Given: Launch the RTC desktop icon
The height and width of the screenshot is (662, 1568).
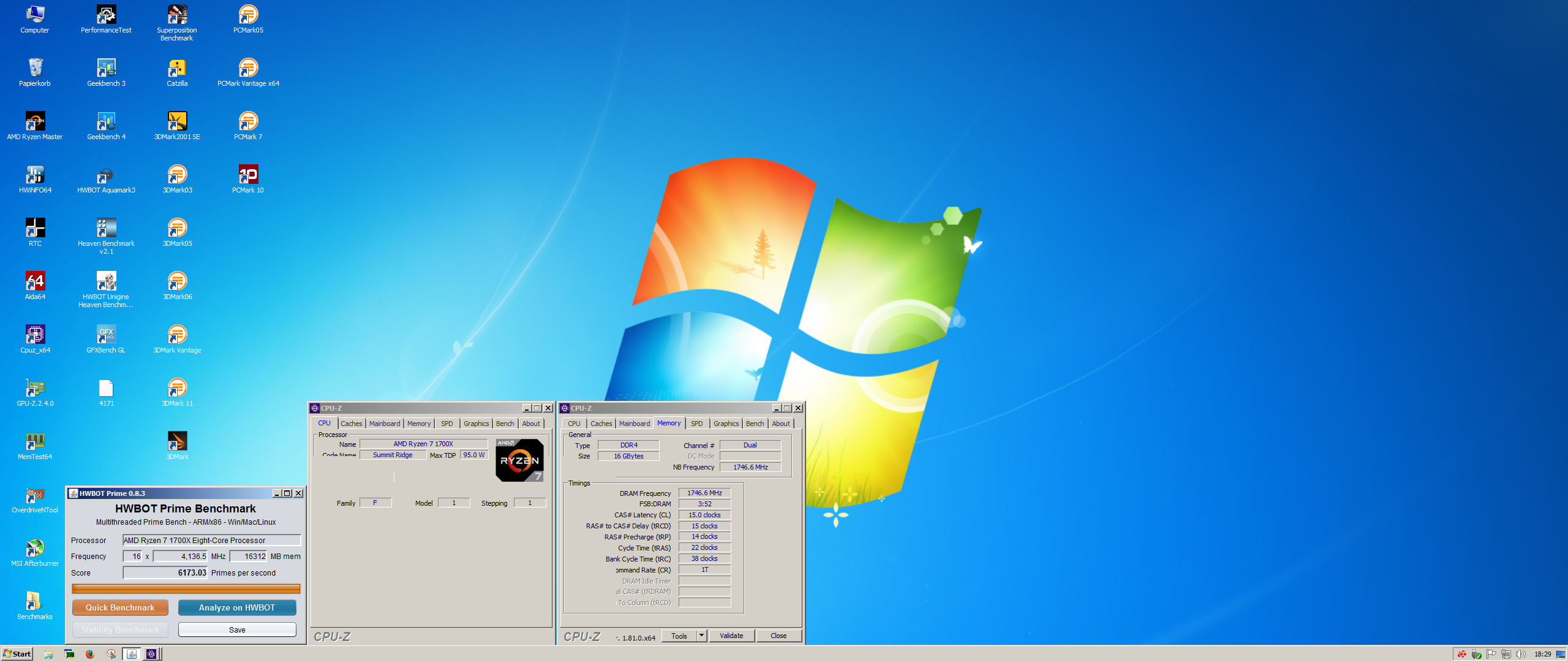Looking at the screenshot, I should (x=35, y=232).
